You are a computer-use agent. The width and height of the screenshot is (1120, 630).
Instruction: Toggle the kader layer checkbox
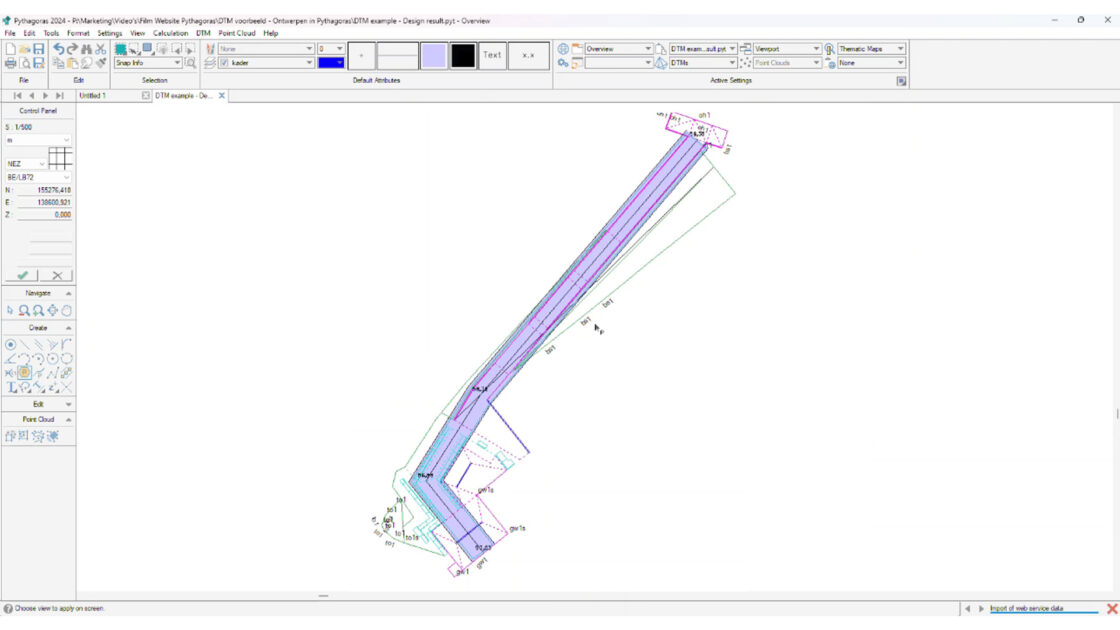[224, 64]
